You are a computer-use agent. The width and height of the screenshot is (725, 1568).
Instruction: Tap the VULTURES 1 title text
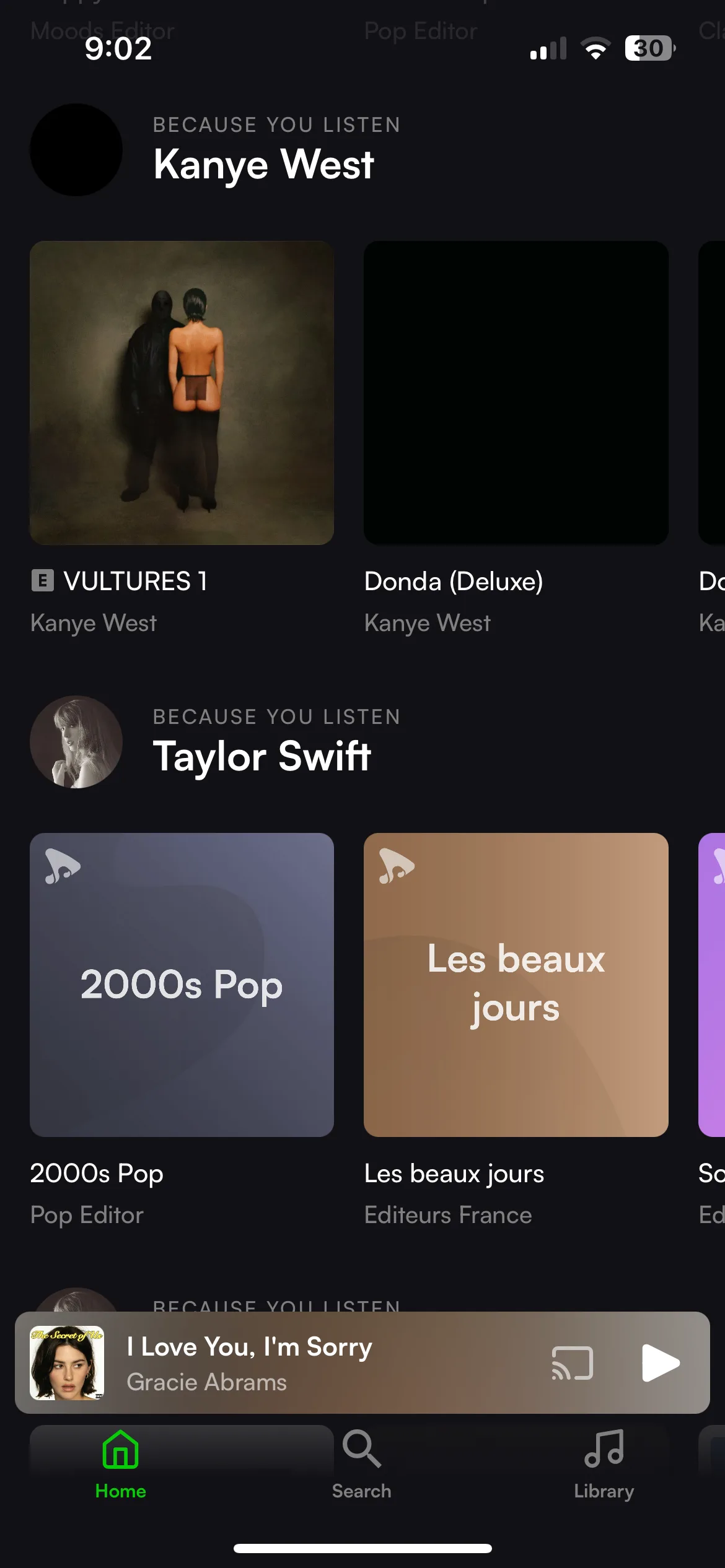point(135,581)
